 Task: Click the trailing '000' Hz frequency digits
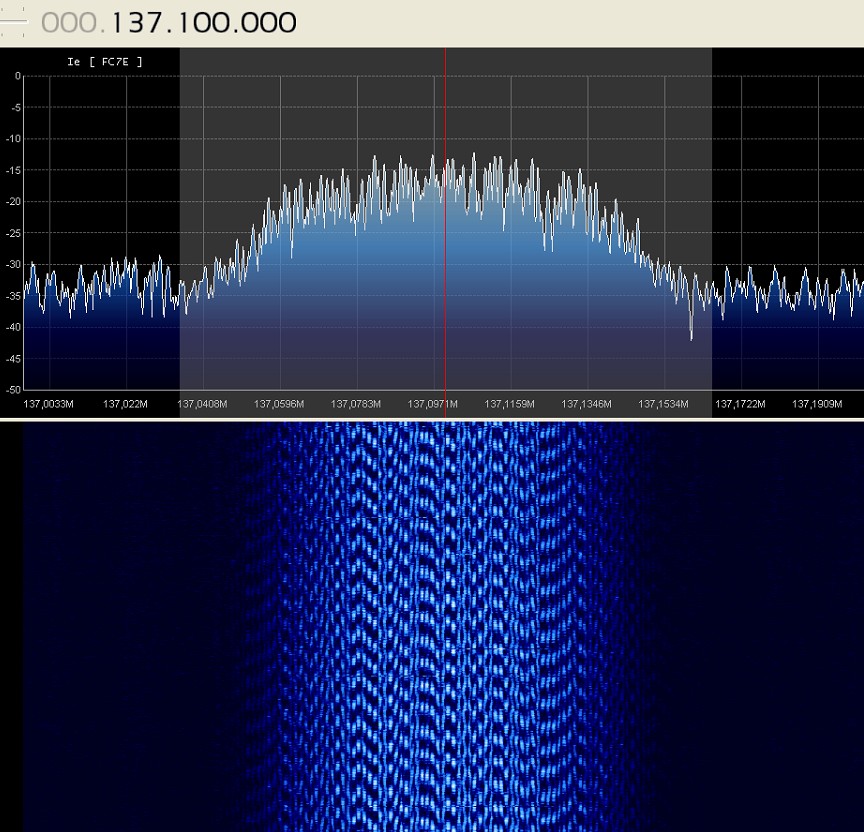pyautogui.click(x=269, y=23)
